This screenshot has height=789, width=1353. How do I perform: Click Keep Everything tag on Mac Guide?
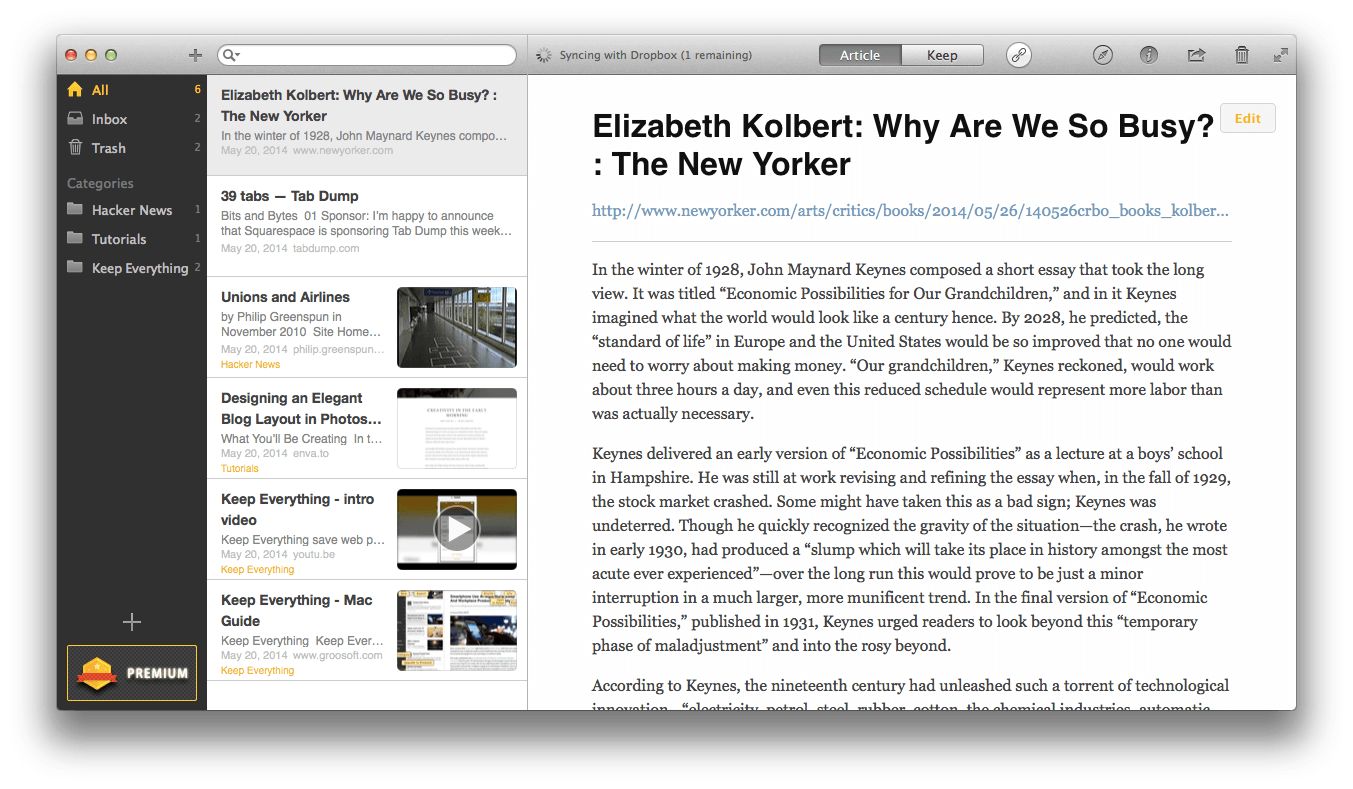click(258, 670)
